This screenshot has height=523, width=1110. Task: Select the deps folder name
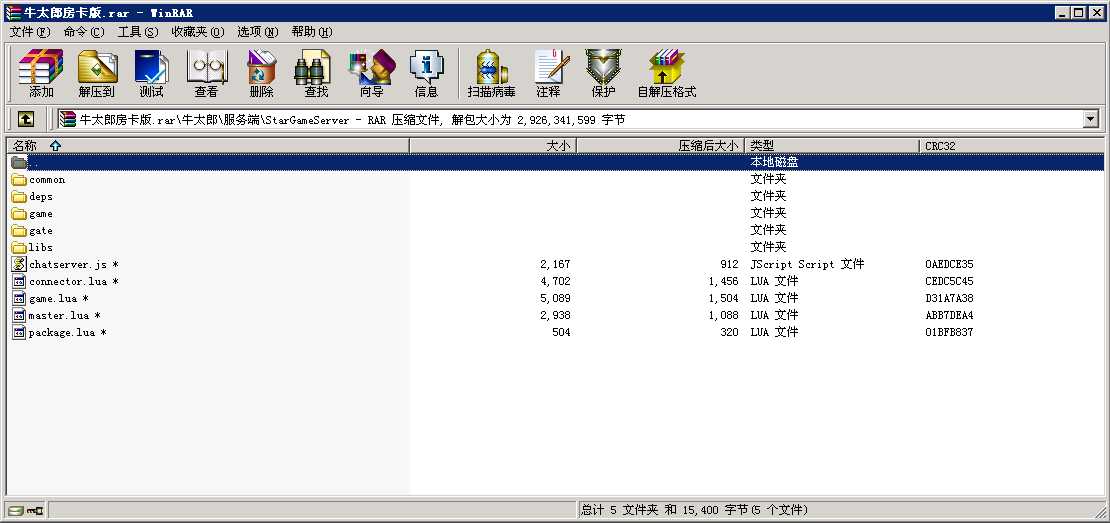[41, 197]
